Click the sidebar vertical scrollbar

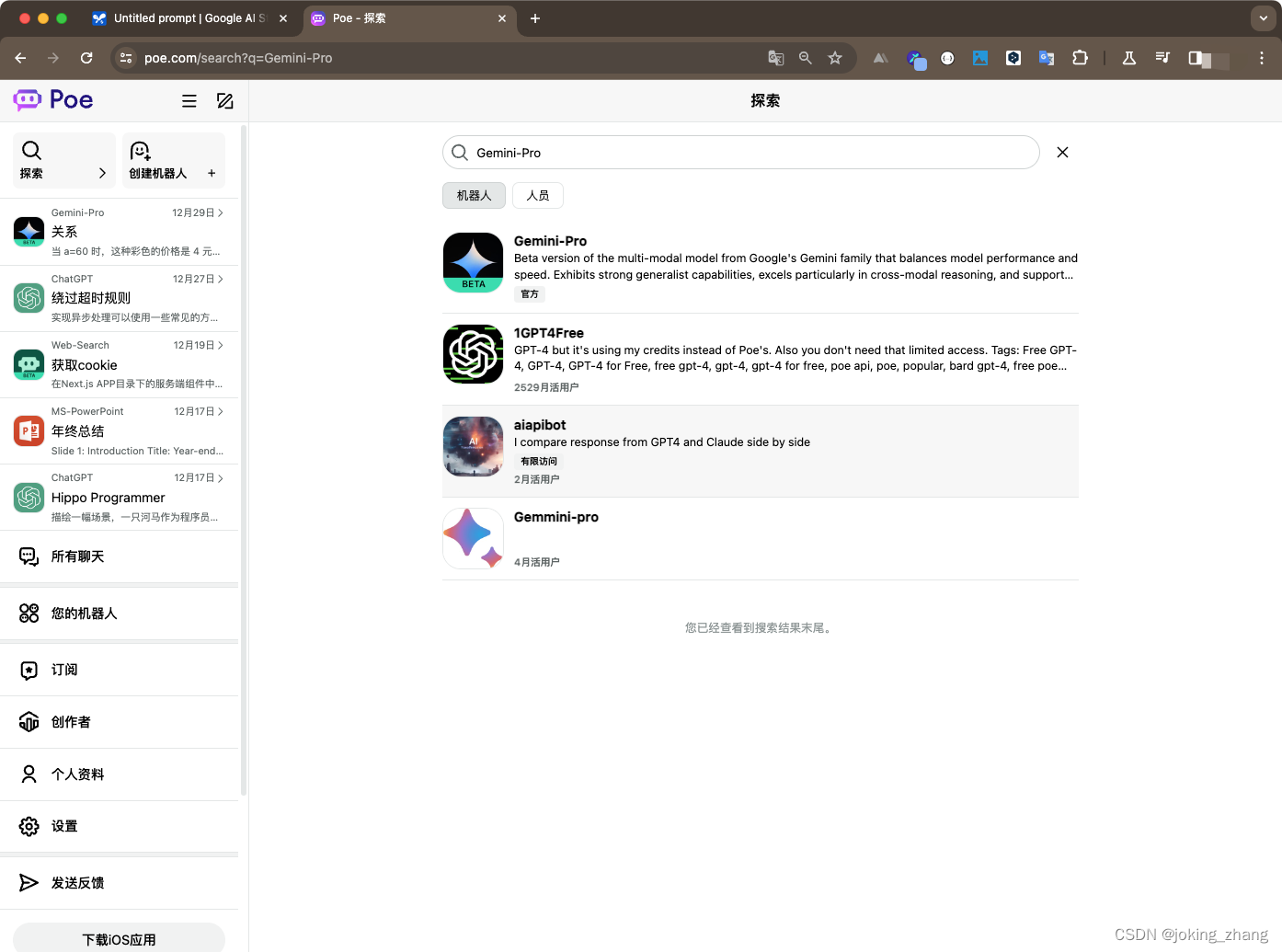click(x=244, y=460)
